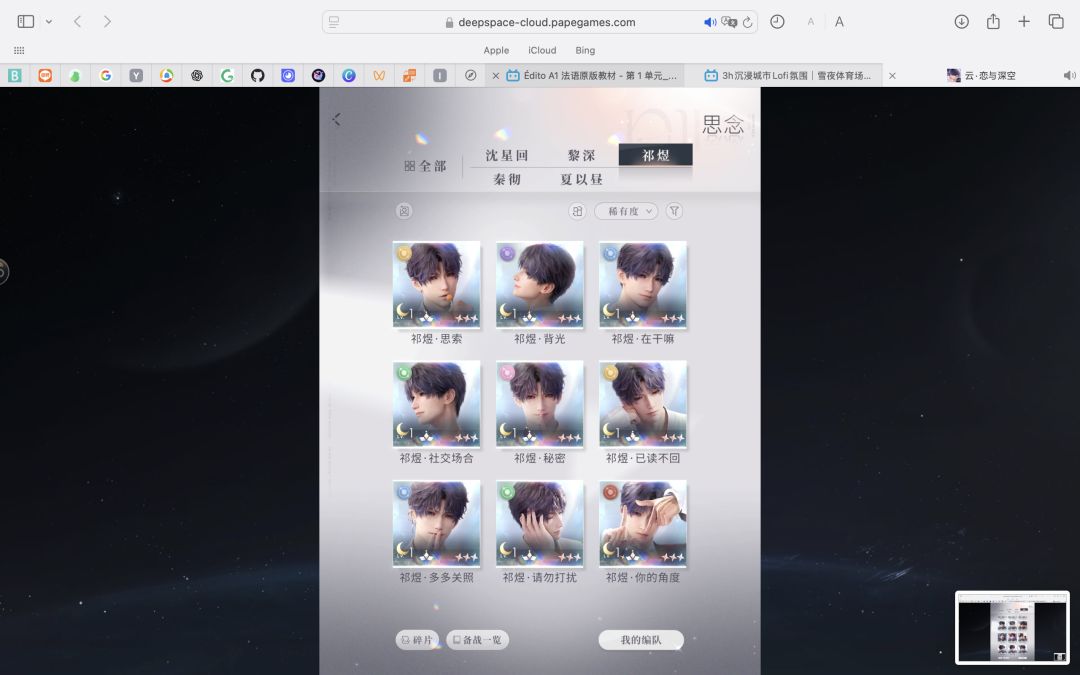Click the deepspace-cloud.papegames.com address bar
The height and width of the screenshot is (675, 1080).
539,22
